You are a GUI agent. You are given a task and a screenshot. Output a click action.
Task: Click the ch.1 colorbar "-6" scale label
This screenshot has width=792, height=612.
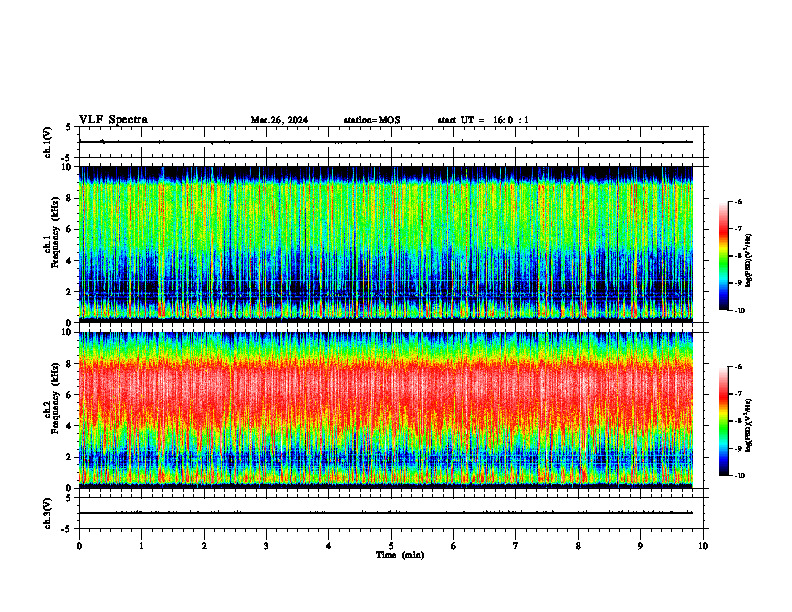tap(738, 201)
